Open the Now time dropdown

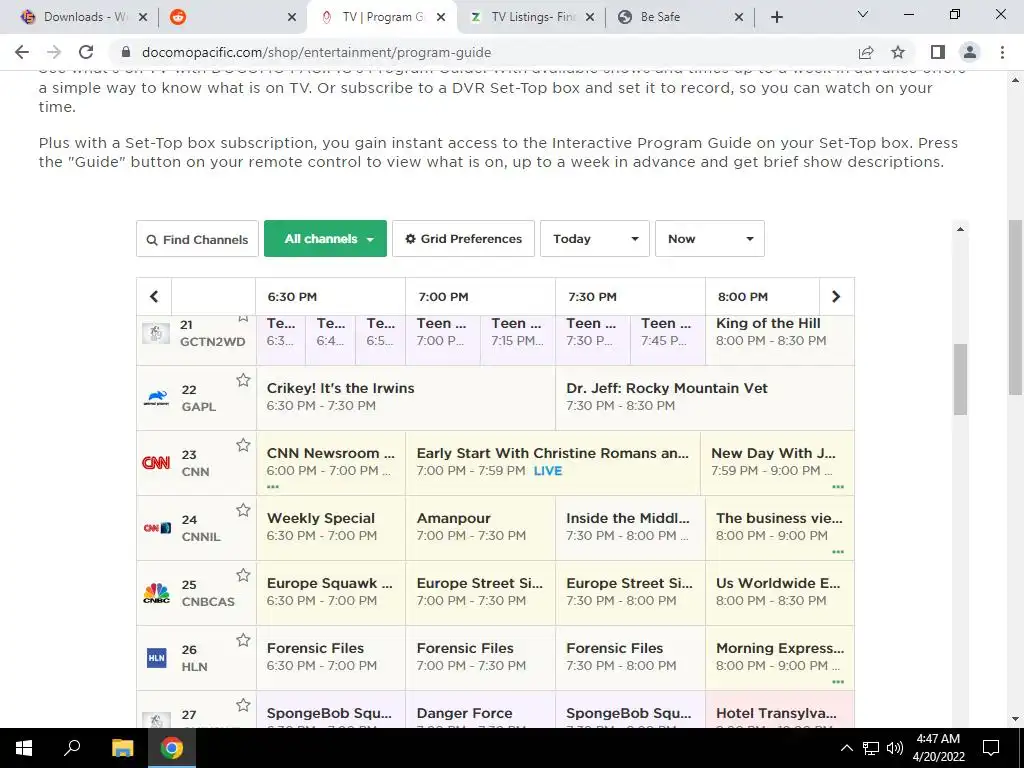709,238
